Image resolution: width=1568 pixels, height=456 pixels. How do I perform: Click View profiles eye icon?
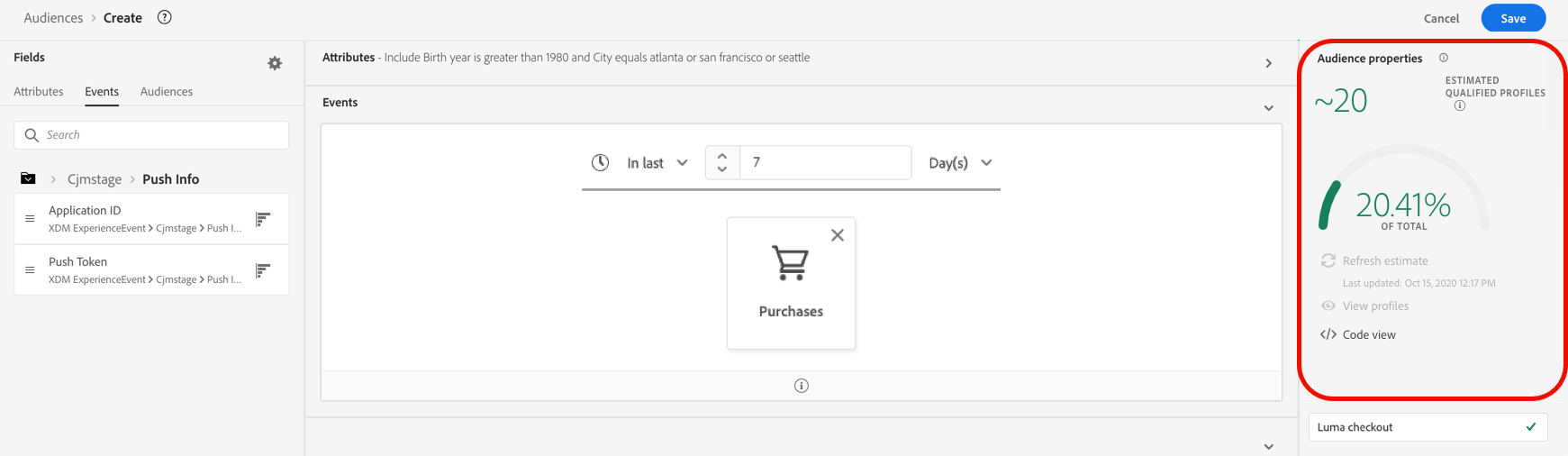coord(1328,306)
